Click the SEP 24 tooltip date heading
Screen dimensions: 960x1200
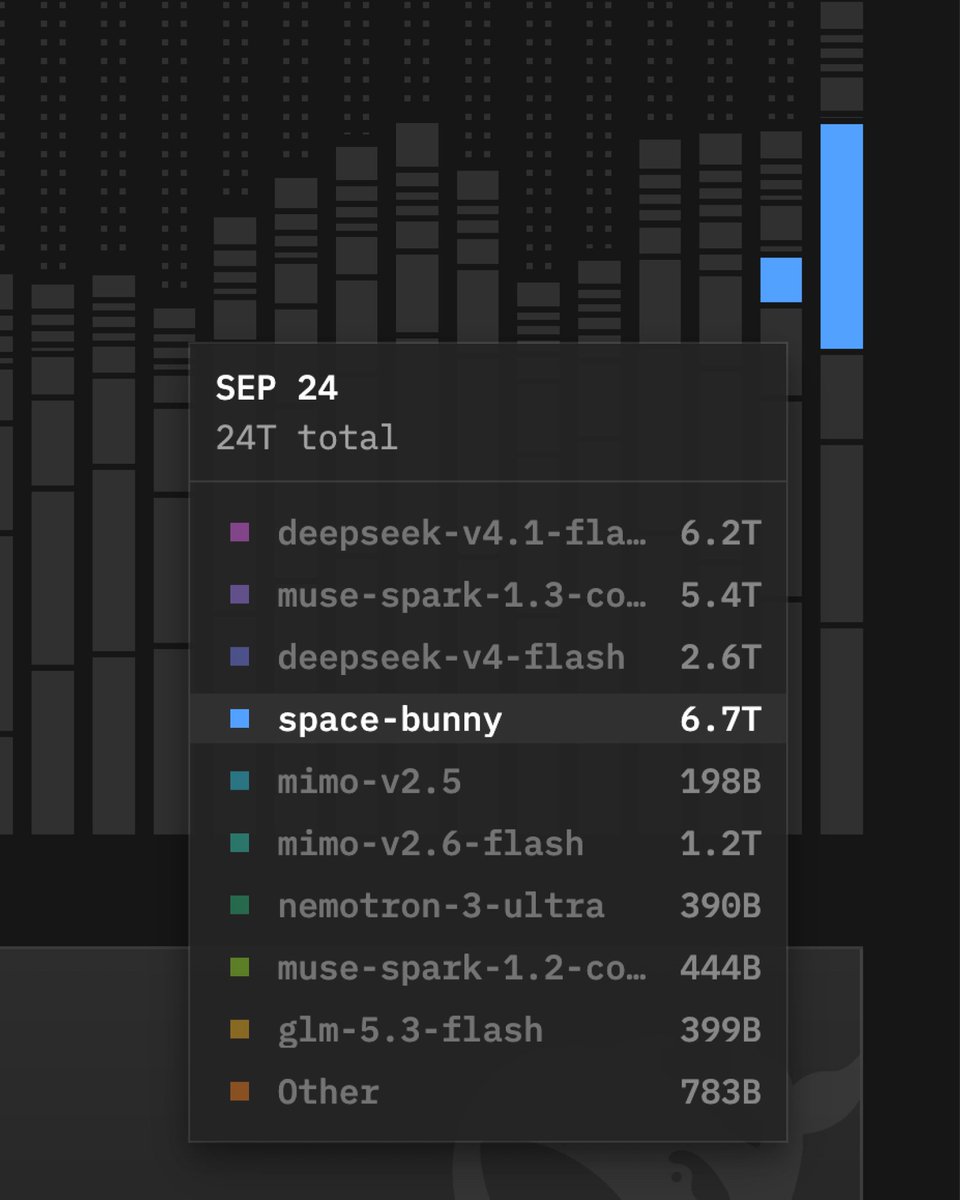277,388
